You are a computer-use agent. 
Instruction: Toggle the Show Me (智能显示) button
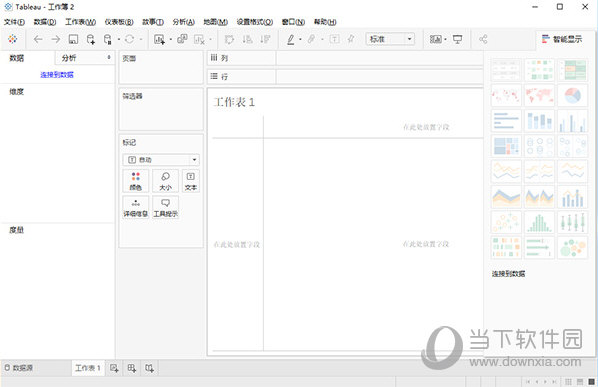coord(562,39)
